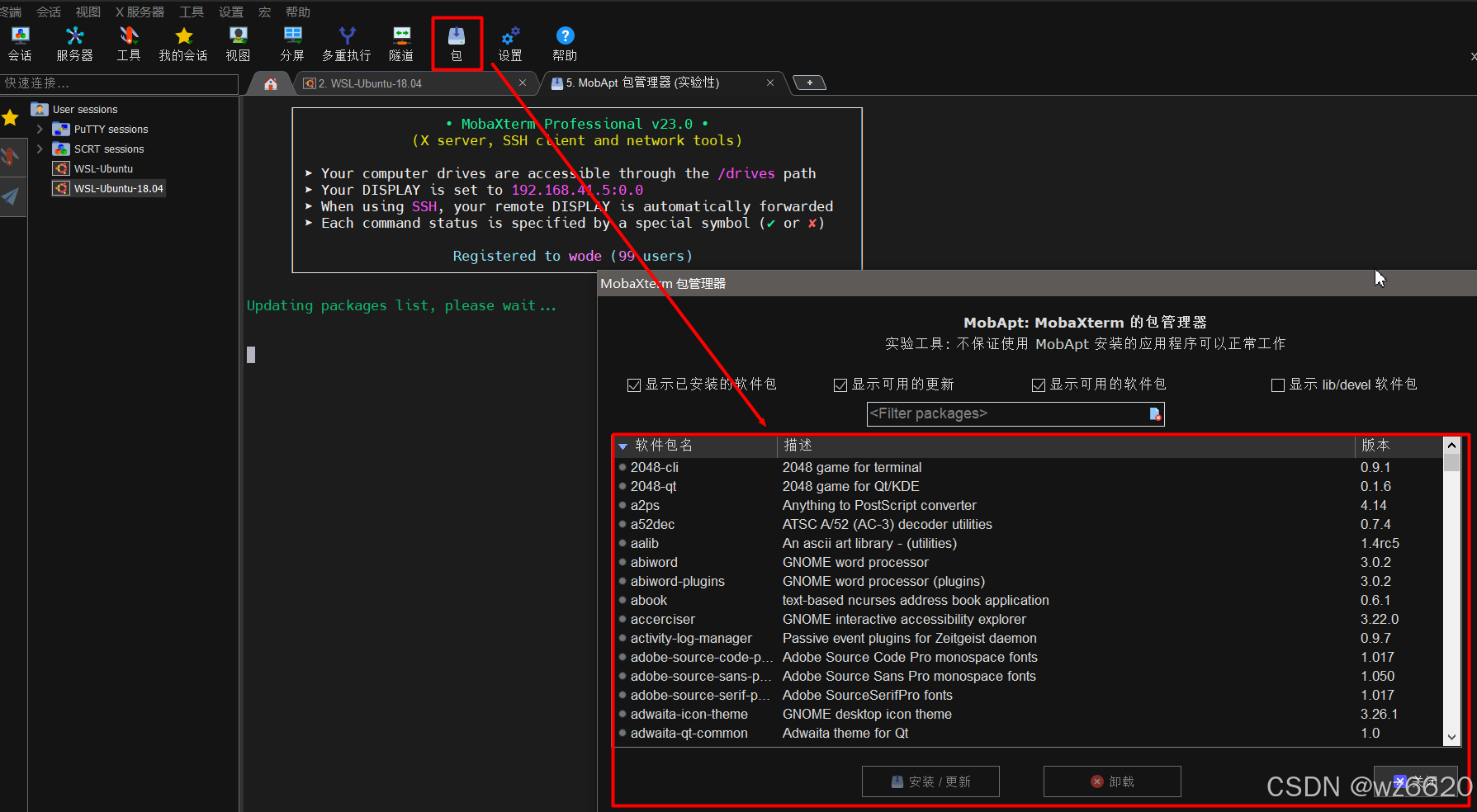Click the 快速连接 quick connect field

pos(120,83)
